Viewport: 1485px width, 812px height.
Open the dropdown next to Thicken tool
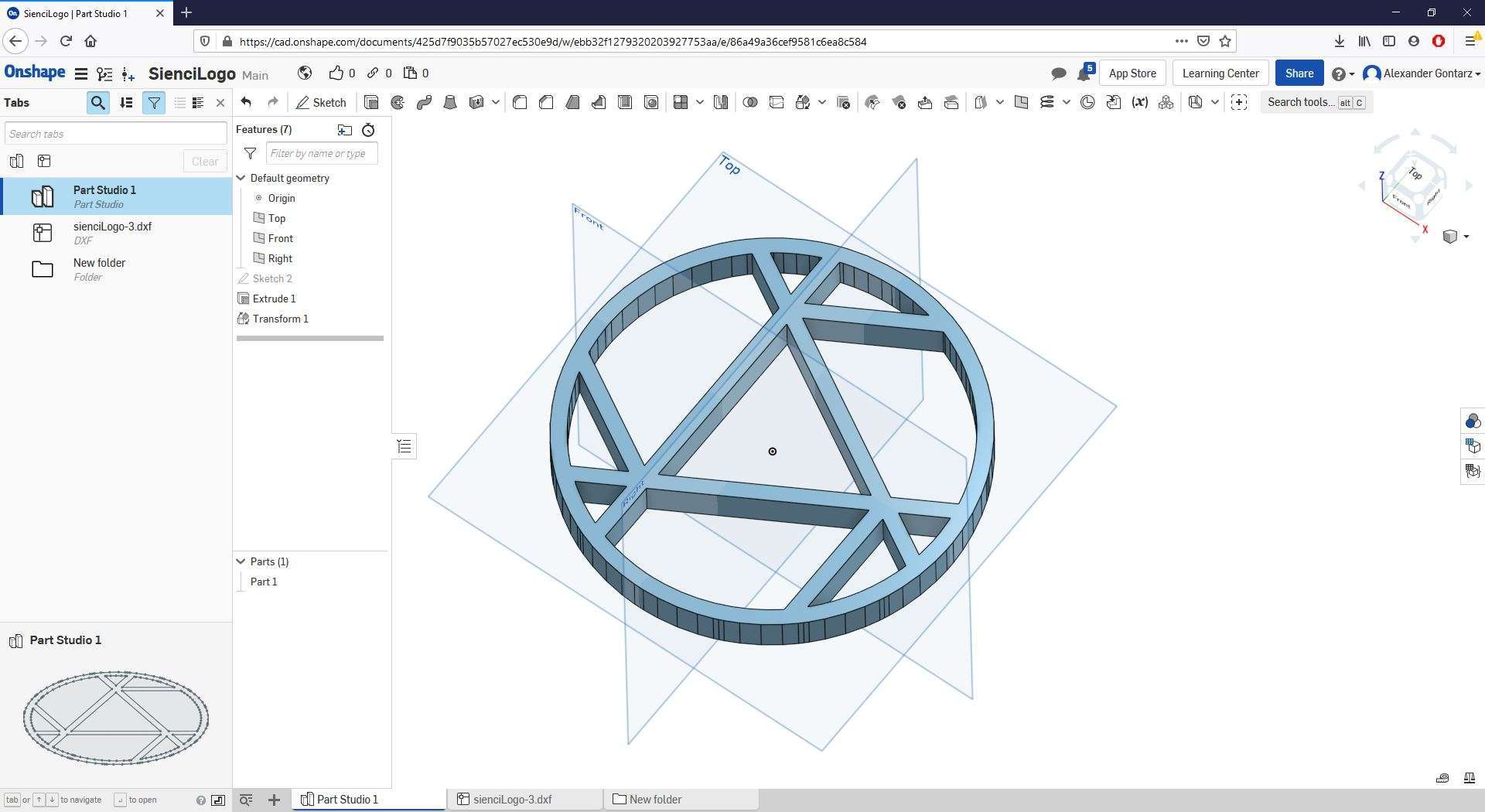coord(496,102)
